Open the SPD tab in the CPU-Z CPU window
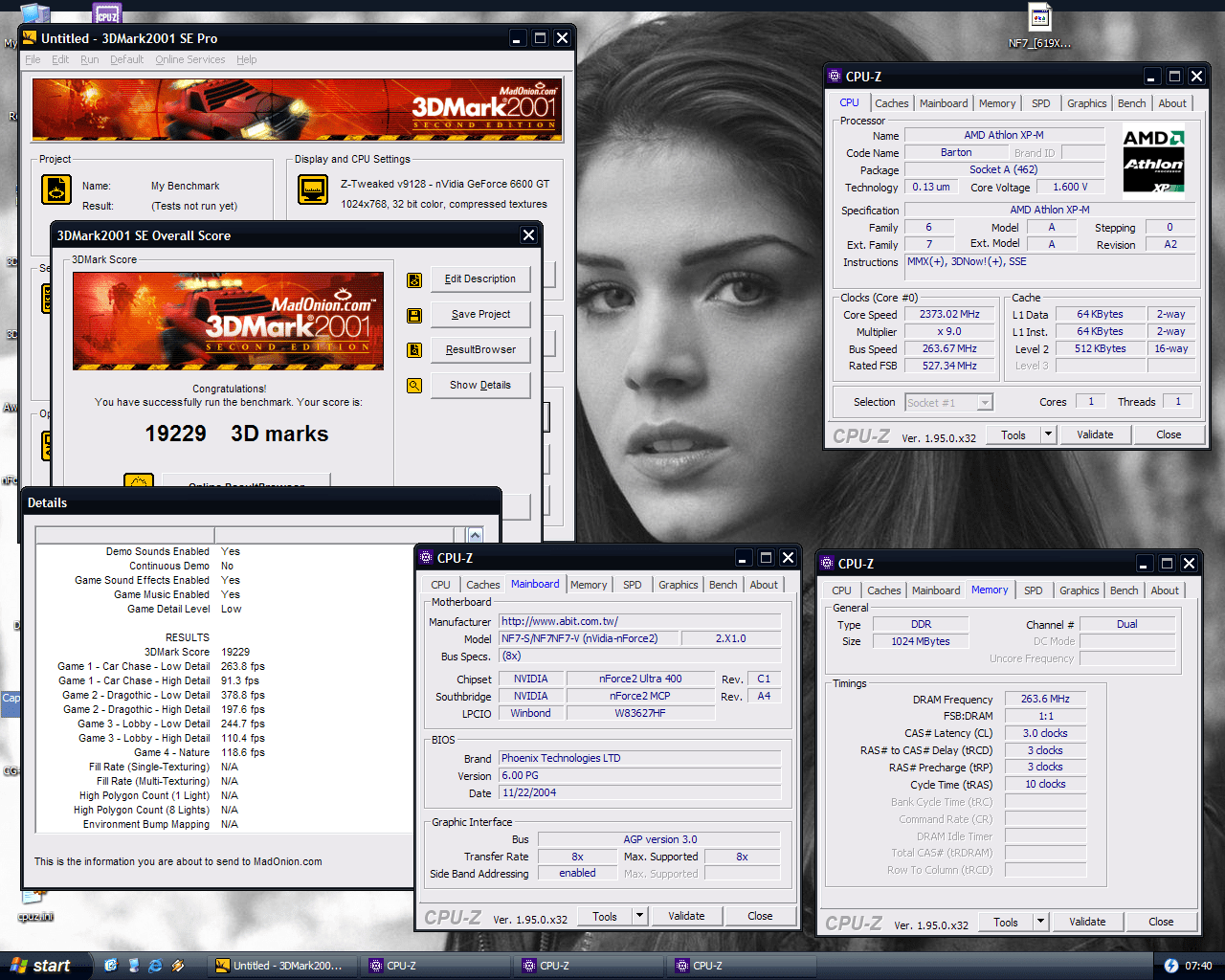1225x980 pixels. tap(1041, 103)
